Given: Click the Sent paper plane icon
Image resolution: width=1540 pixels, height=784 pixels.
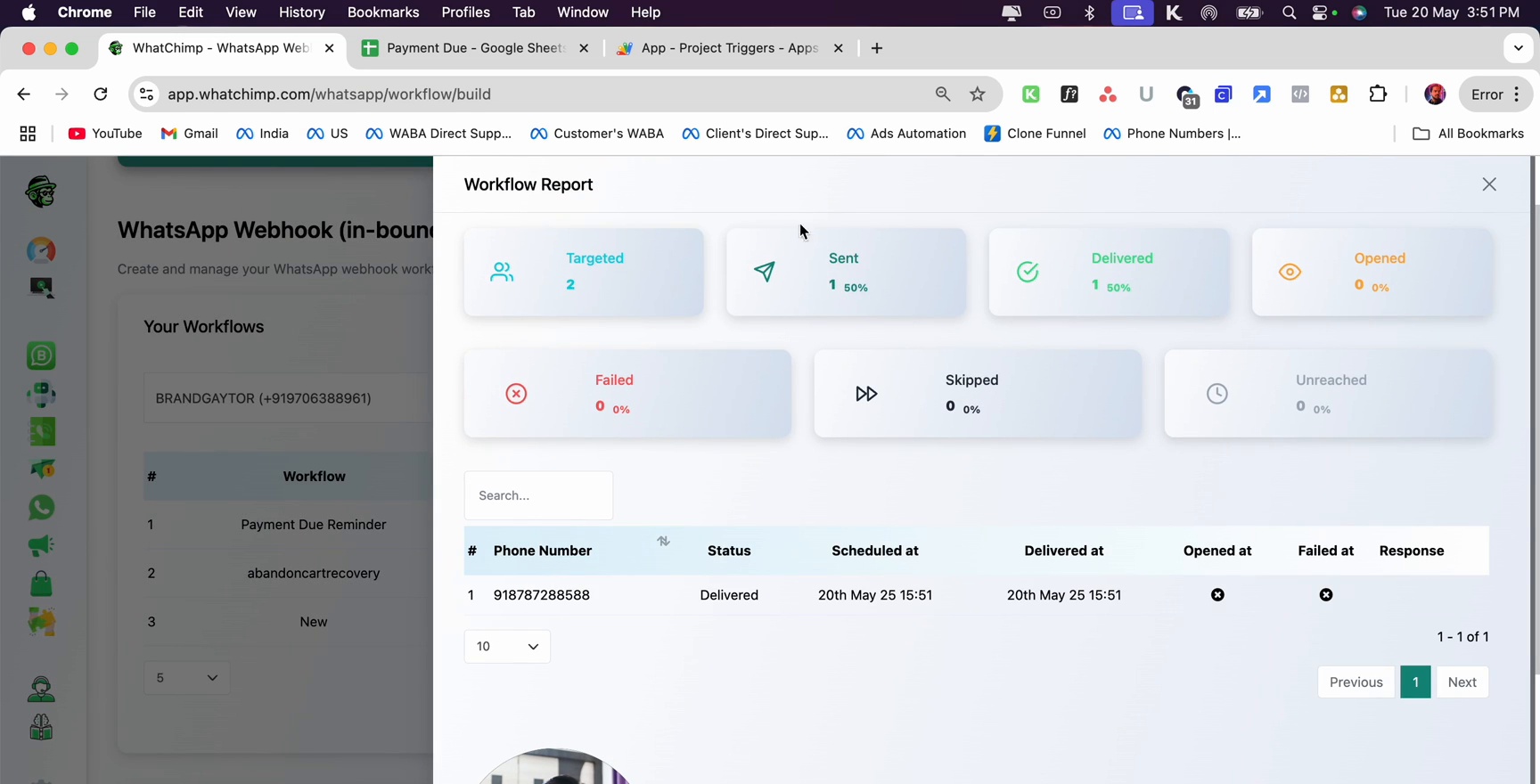Looking at the screenshot, I should [x=764, y=272].
